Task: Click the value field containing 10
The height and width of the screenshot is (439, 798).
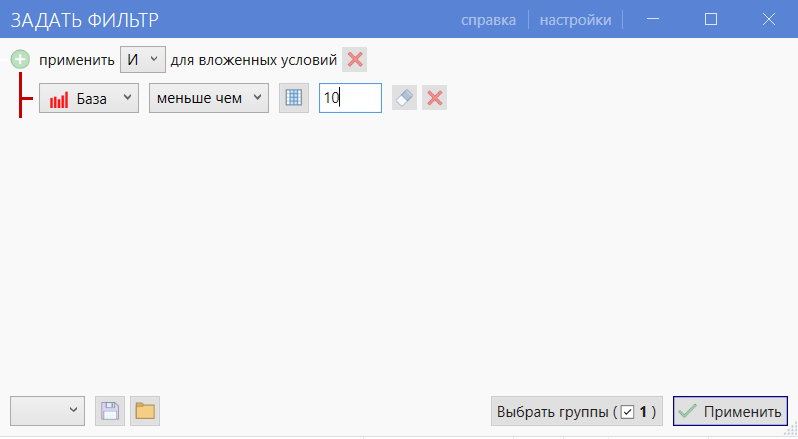Action: tap(350, 98)
